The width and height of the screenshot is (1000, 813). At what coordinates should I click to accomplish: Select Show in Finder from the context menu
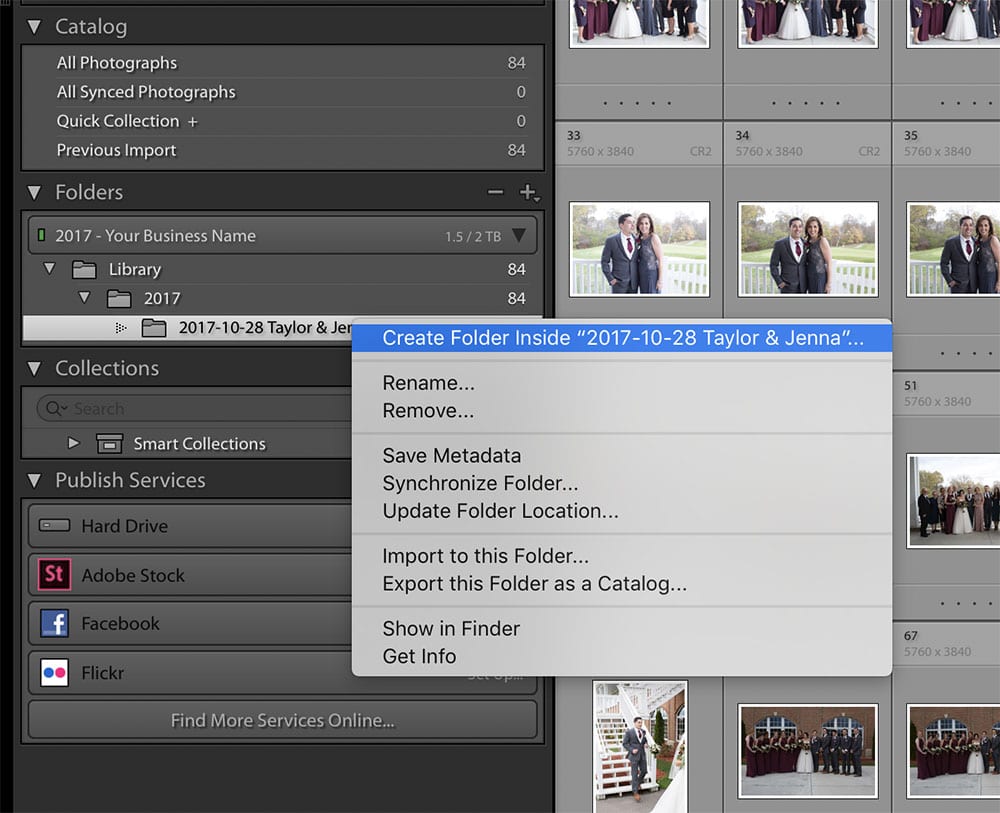450,629
